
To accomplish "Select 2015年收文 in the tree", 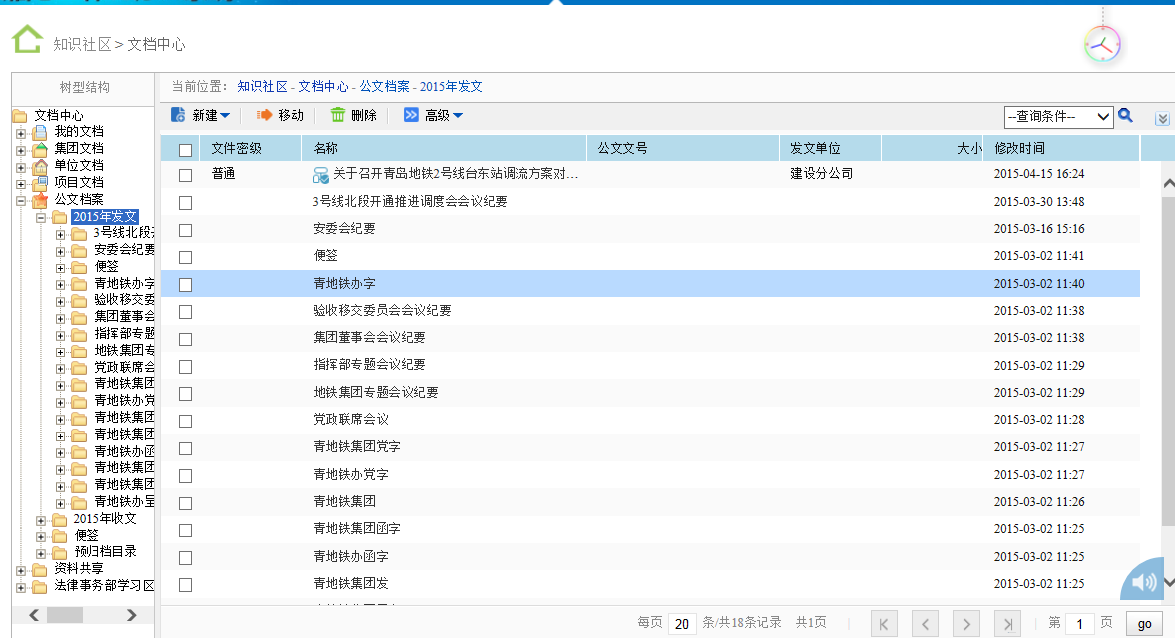I will click(104, 519).
